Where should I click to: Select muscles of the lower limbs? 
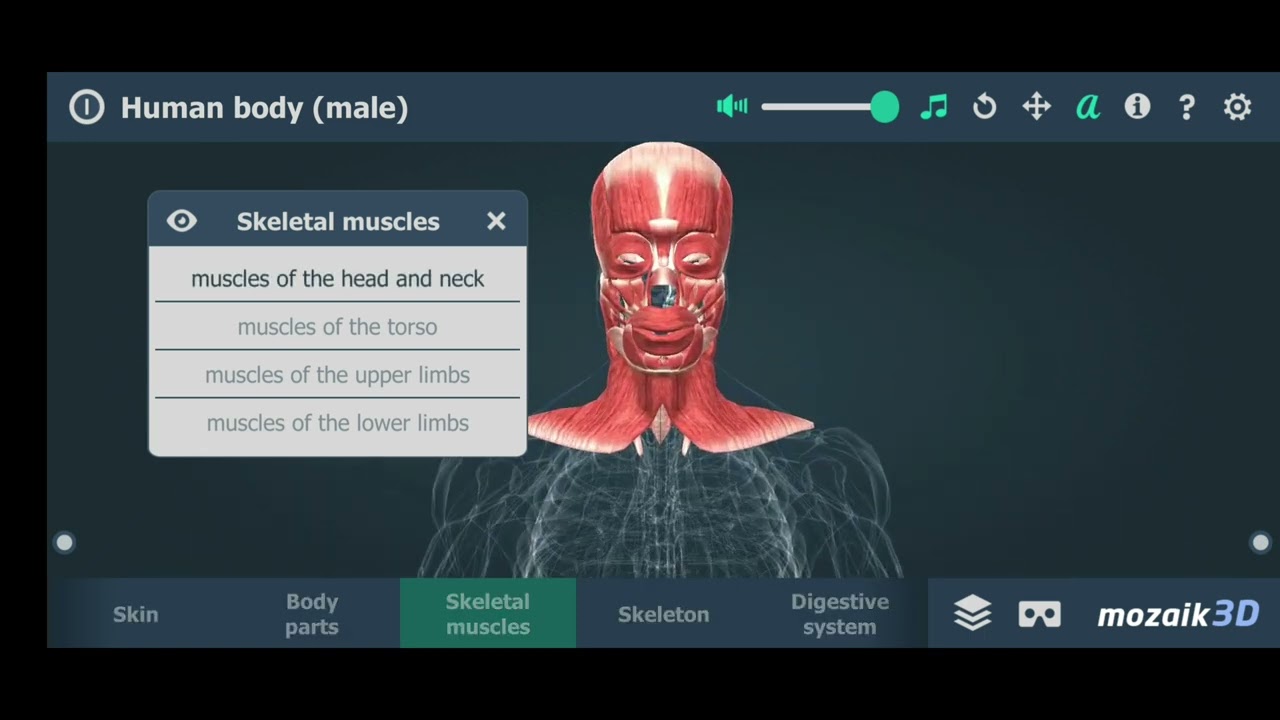pyautogui.click(x=338, y=423)
